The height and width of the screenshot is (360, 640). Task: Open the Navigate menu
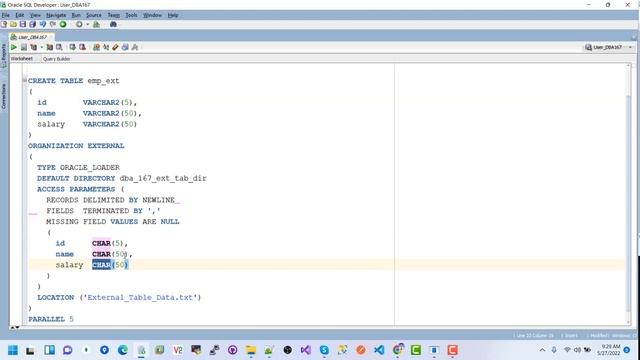pos(56,15)
